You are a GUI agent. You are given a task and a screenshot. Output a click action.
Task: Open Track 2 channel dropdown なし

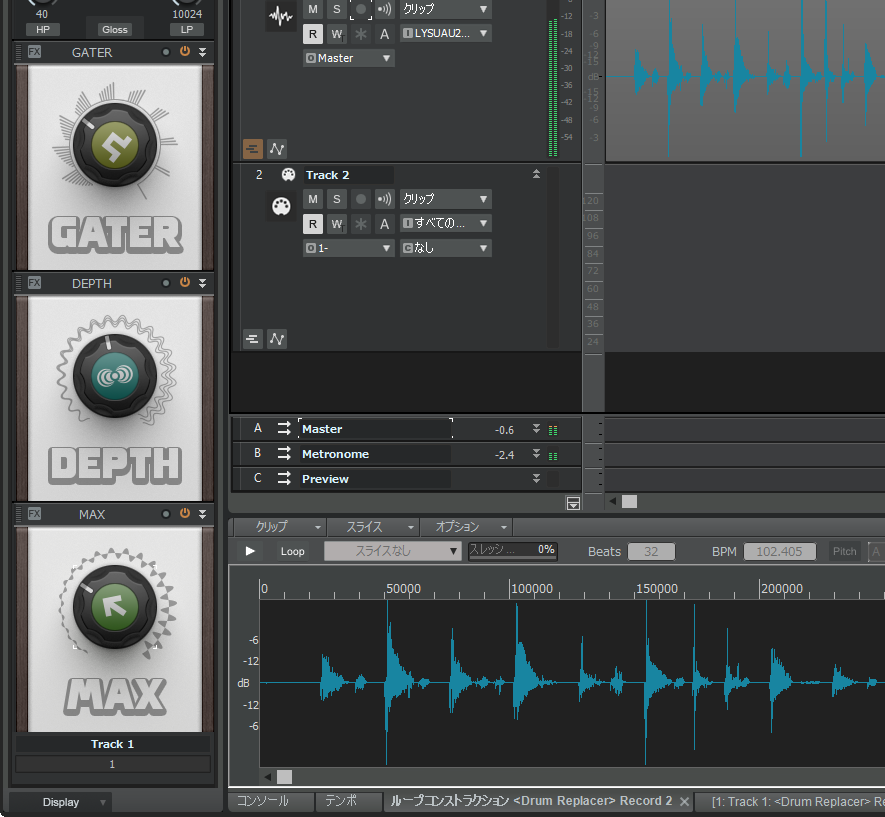[445, 248]
